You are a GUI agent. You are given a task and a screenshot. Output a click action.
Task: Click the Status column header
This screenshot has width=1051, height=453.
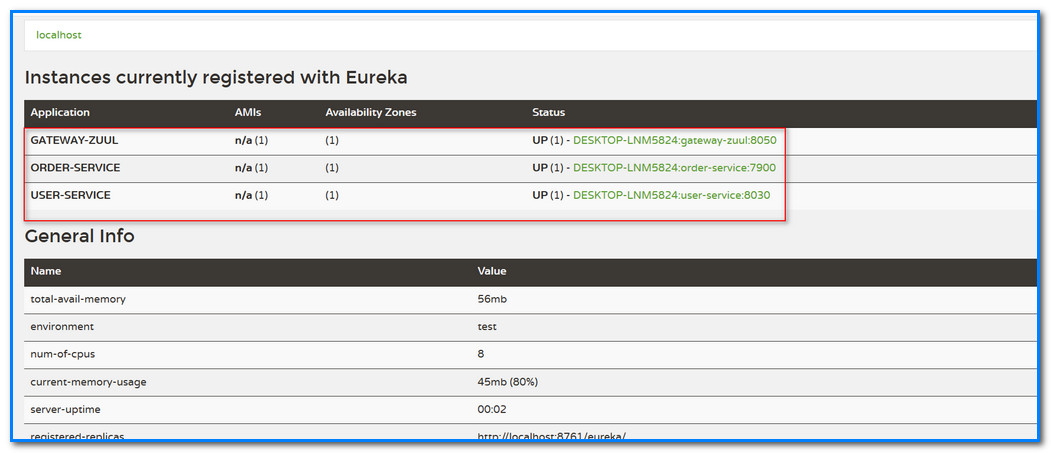point(548,113)
